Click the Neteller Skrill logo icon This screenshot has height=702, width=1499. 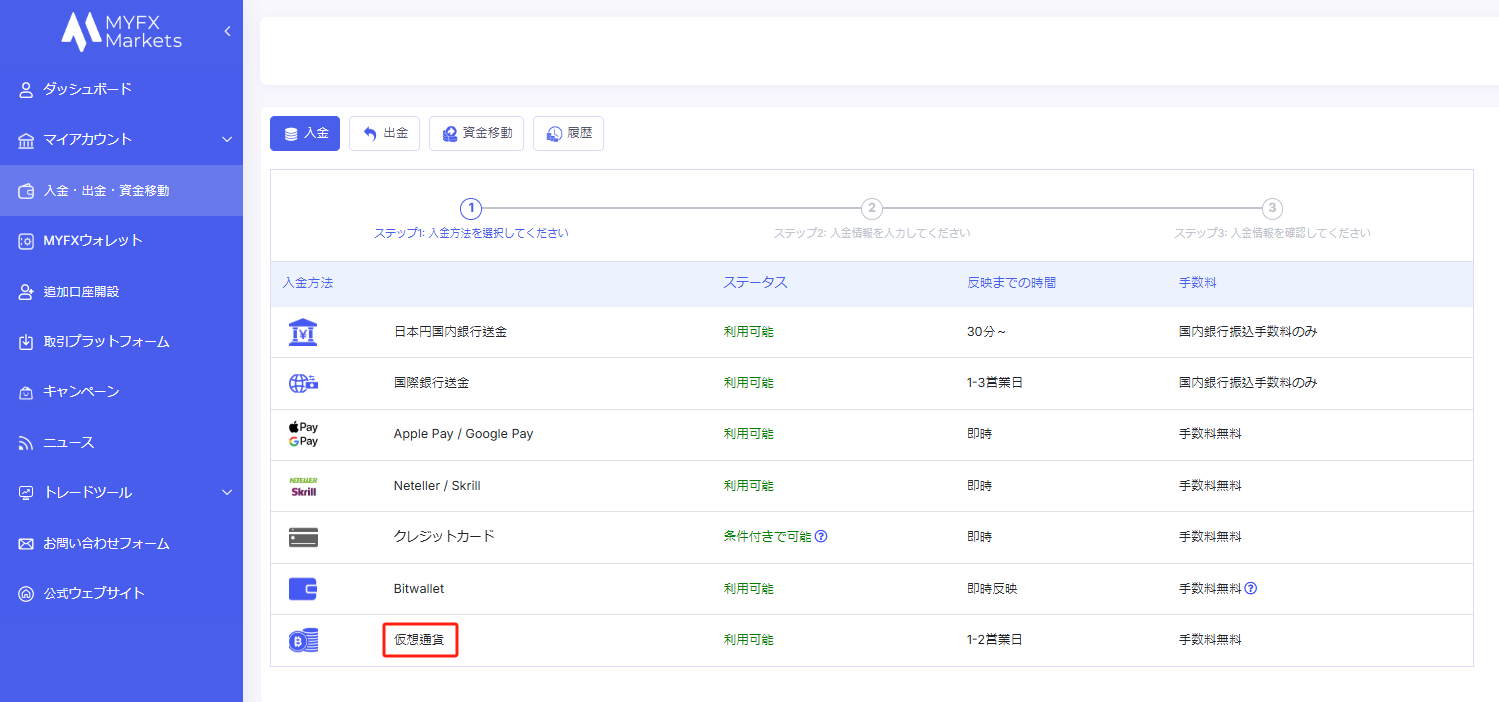pos(303,486)
